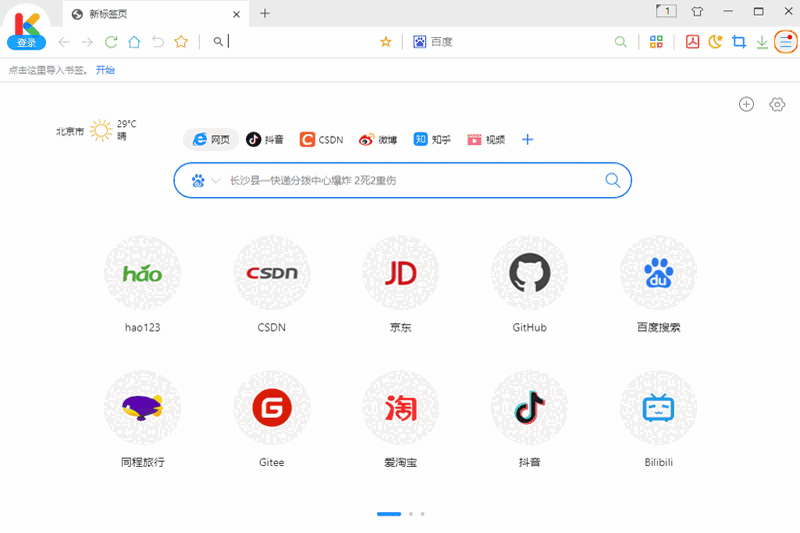Select the 微博 search tab
The image size is (800, 533).
(x=378, y=139)
